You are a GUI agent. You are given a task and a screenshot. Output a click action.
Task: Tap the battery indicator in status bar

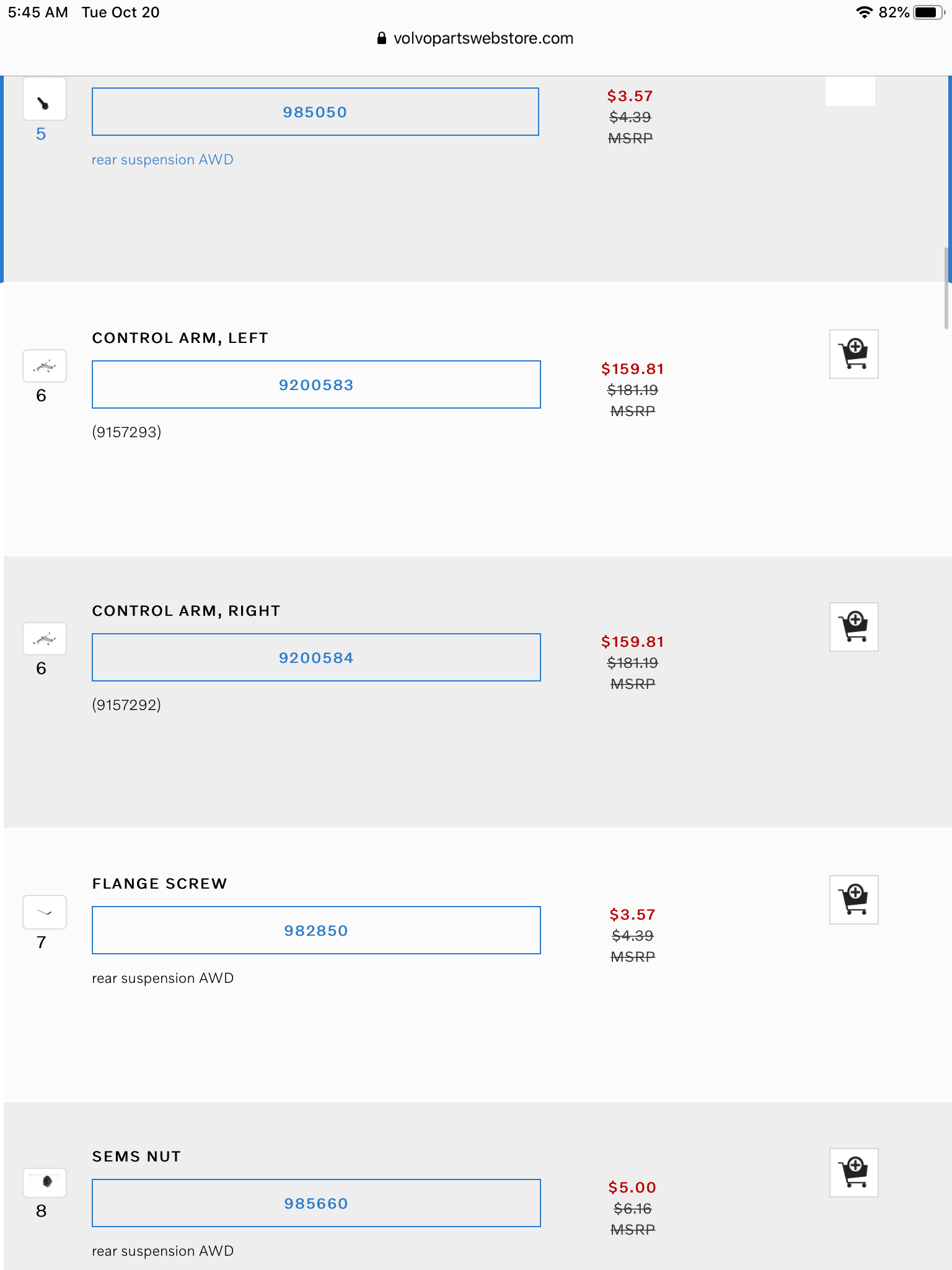[x=928, y=12]
